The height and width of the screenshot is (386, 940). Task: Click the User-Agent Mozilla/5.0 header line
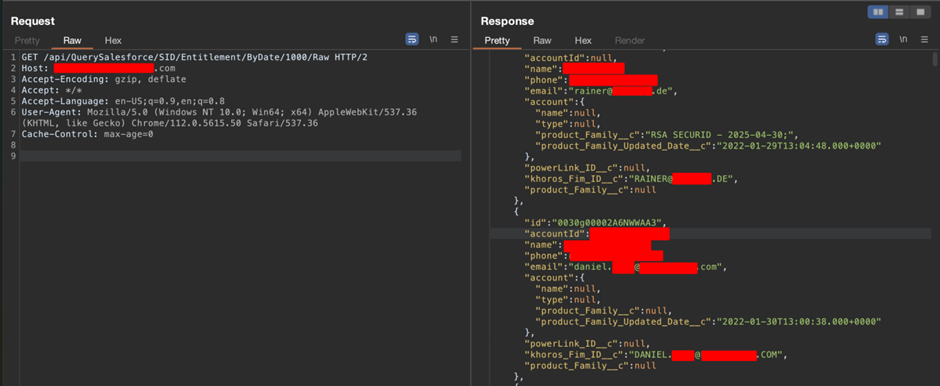click(219, 112)
